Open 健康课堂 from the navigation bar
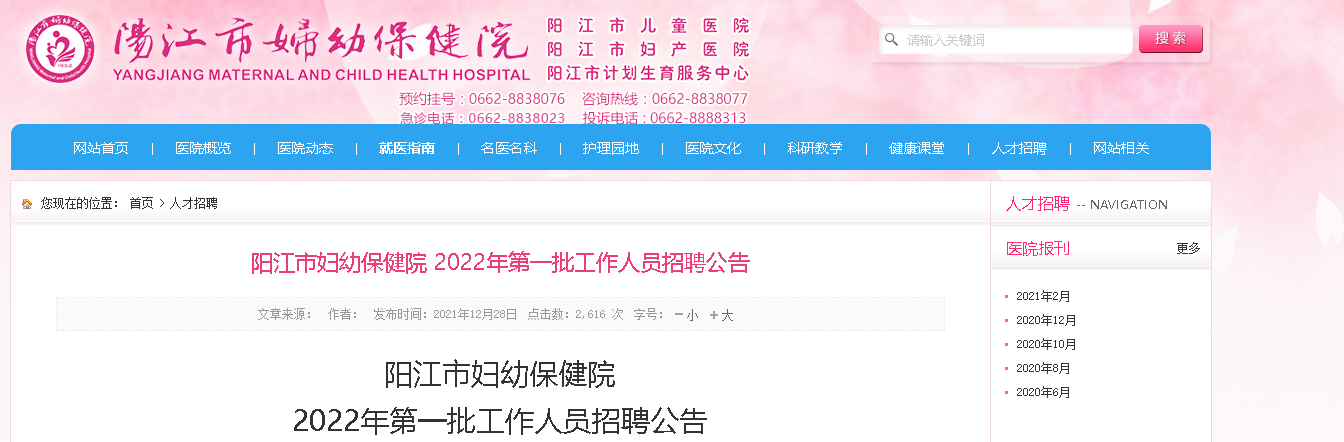Screen dimensions: 1344x442 pos(917,148)
